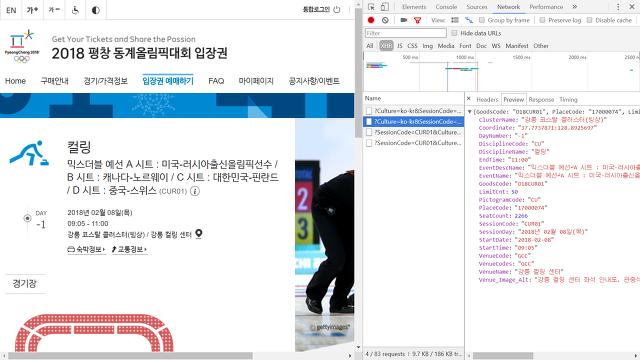Switch site language with EN button
The image size is (640, 360).
(x=11, y=10)
